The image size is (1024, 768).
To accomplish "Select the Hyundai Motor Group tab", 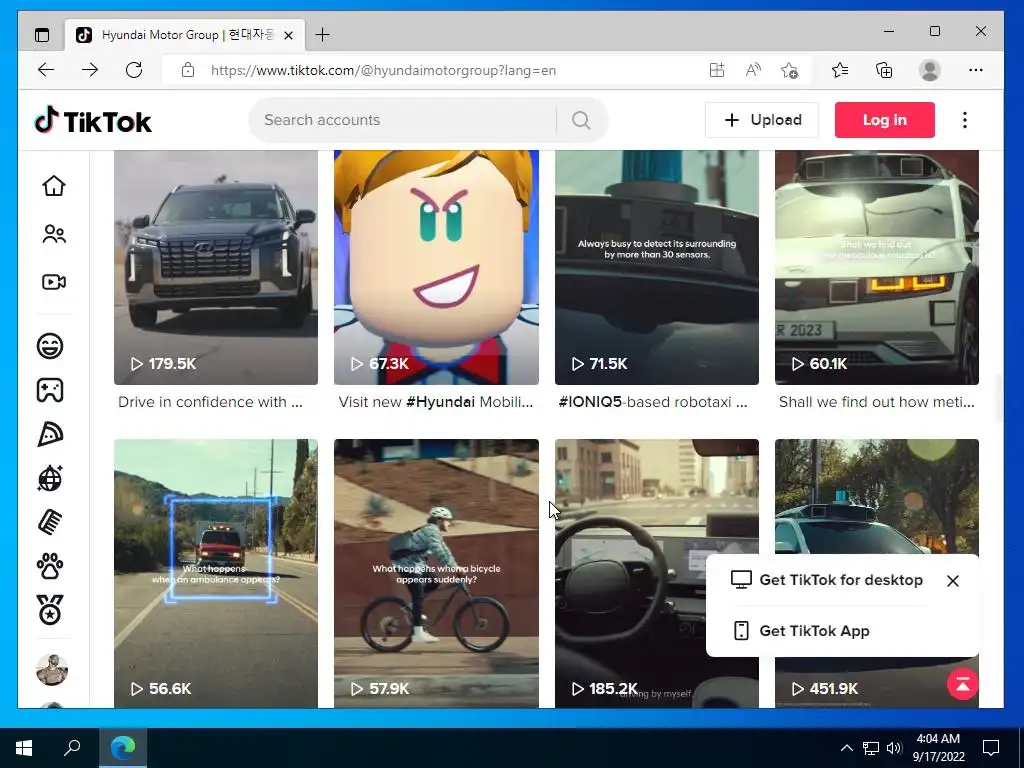I will click(x=185, y=35).
